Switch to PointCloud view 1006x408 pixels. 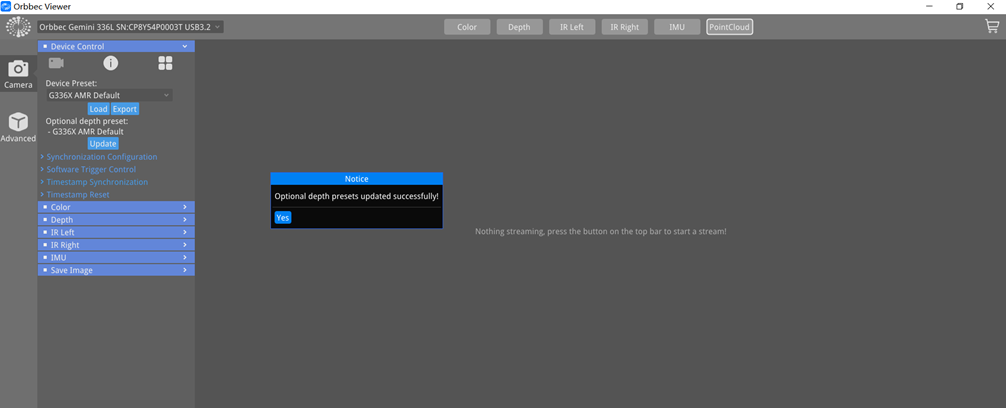coord(729,27)
